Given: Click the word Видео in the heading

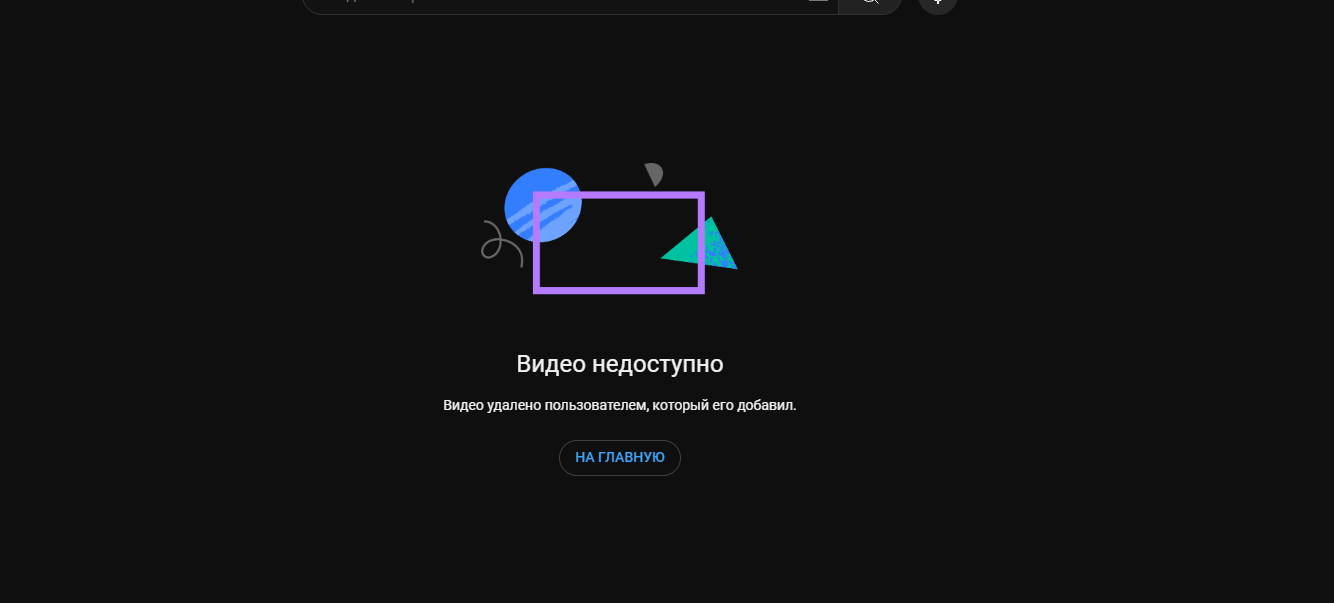Looking at the screenshot, I should [x=550, y=364].
